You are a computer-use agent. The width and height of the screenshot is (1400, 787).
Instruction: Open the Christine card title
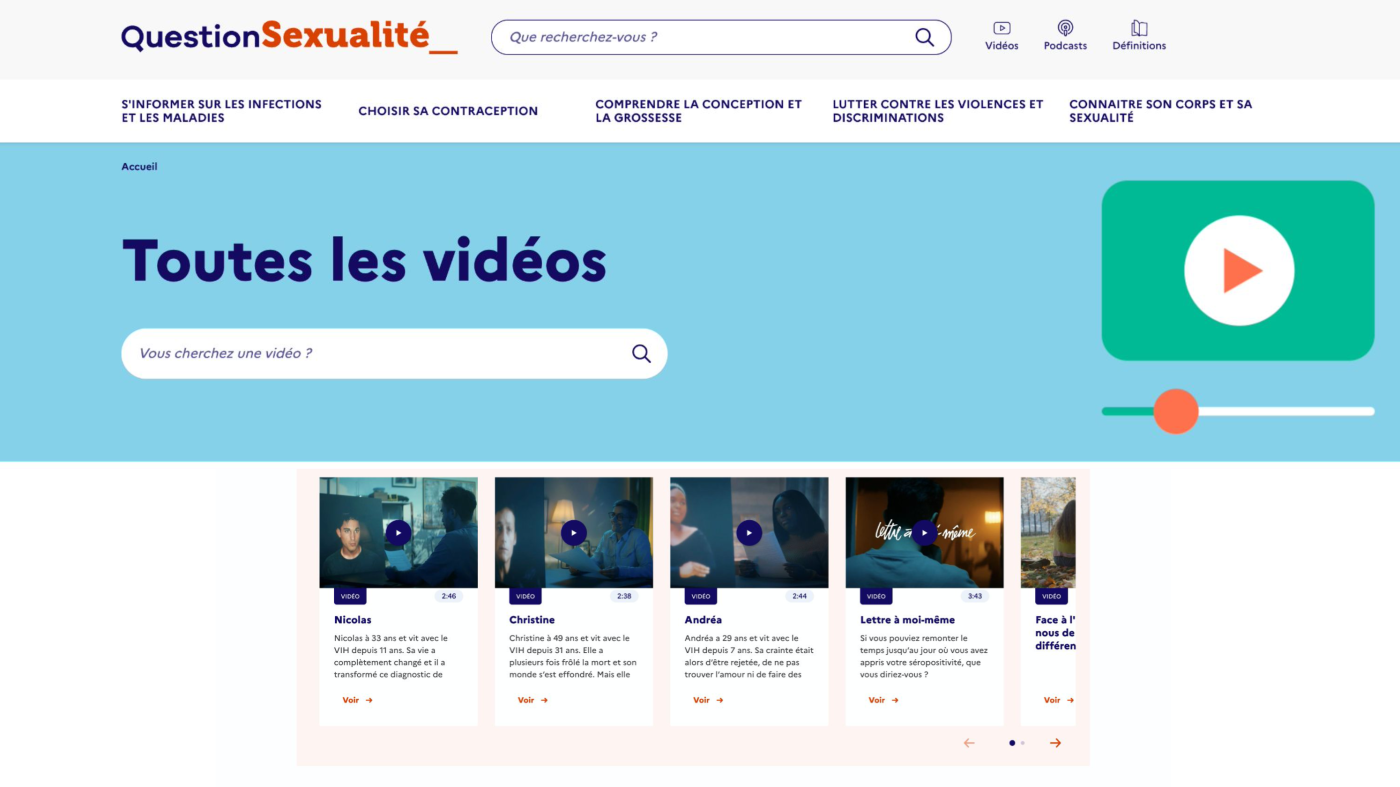(x=532, y=620)
